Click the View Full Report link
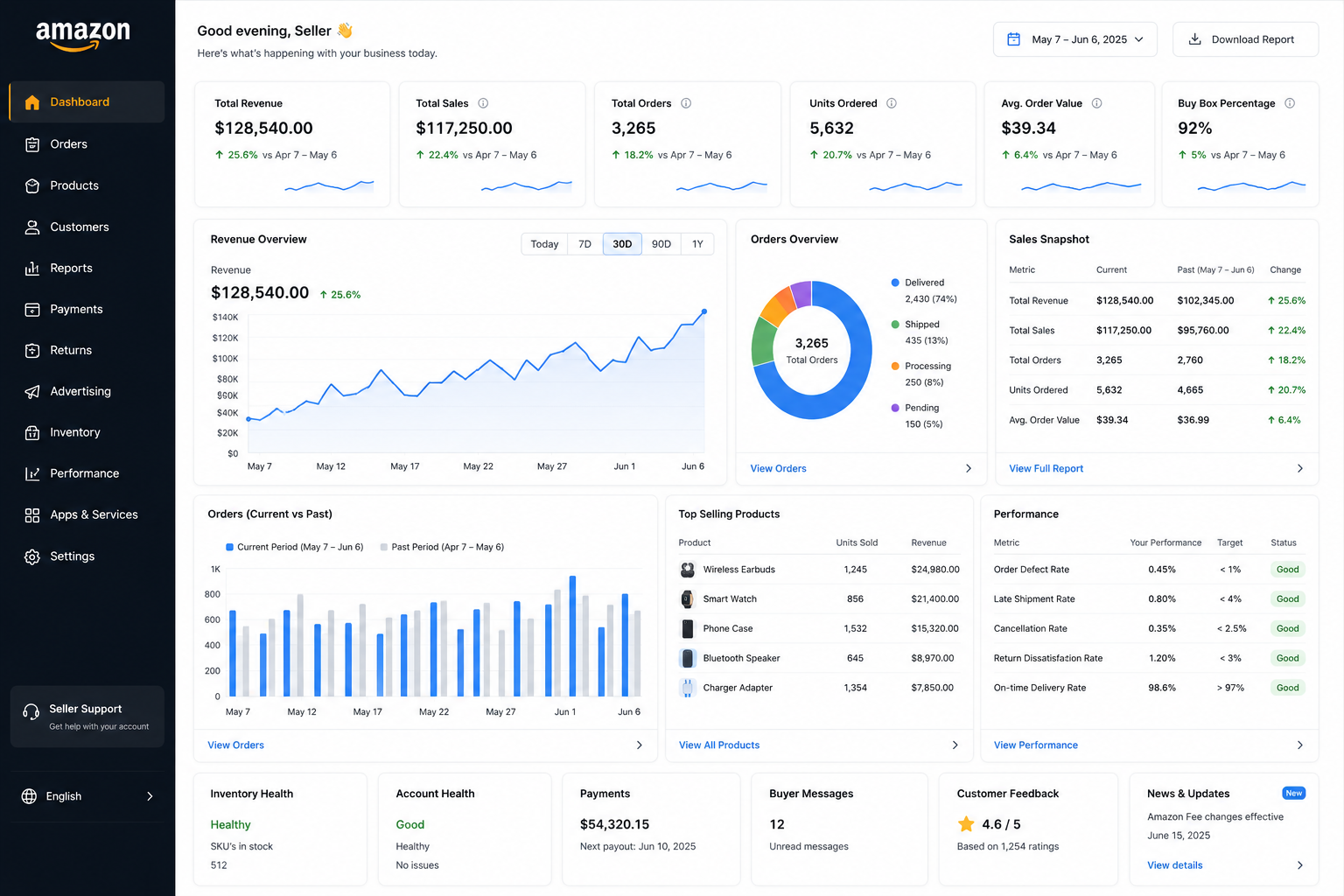 [1046, 469]
